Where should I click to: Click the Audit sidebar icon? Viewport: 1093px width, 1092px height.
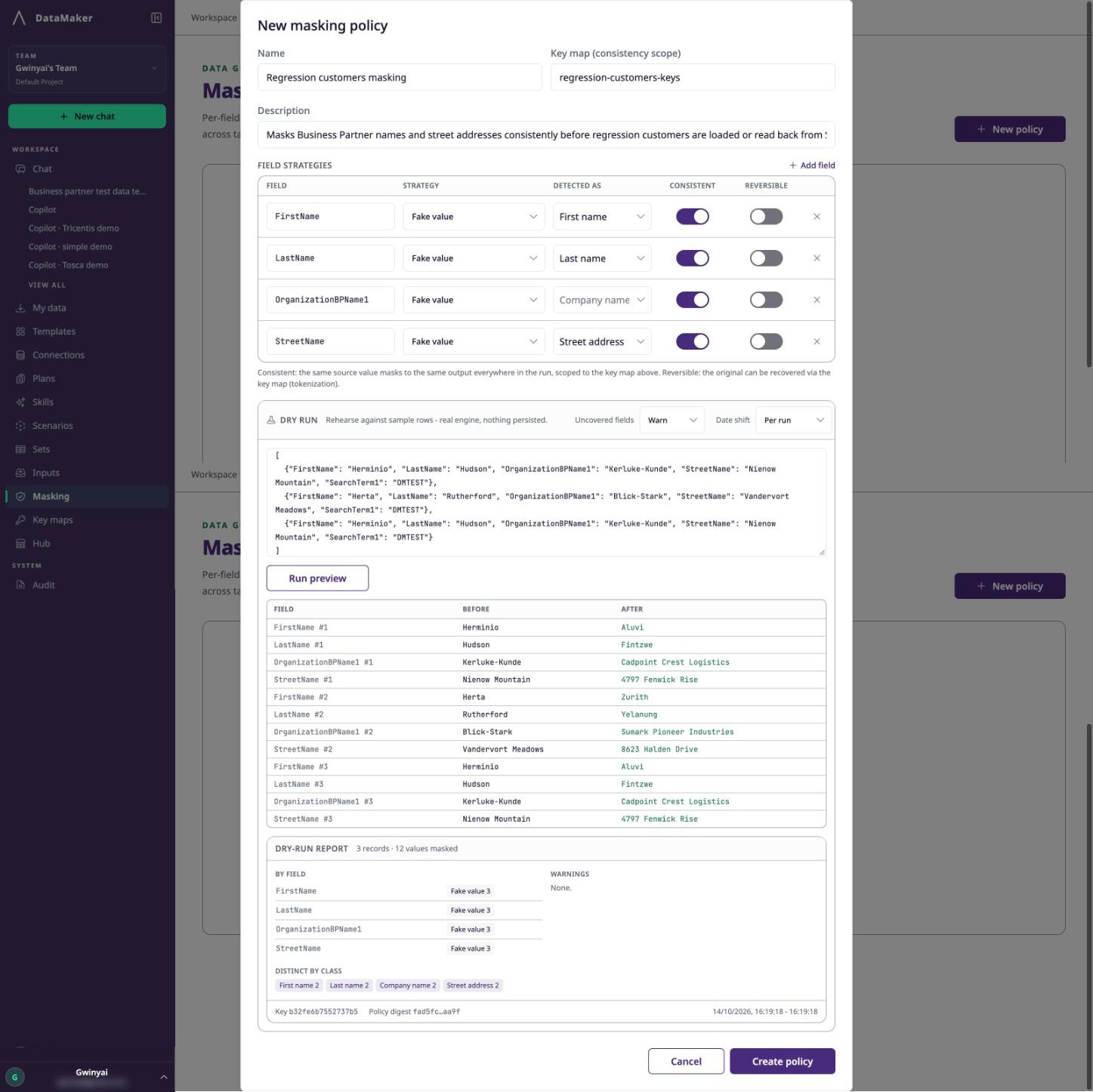20,585
